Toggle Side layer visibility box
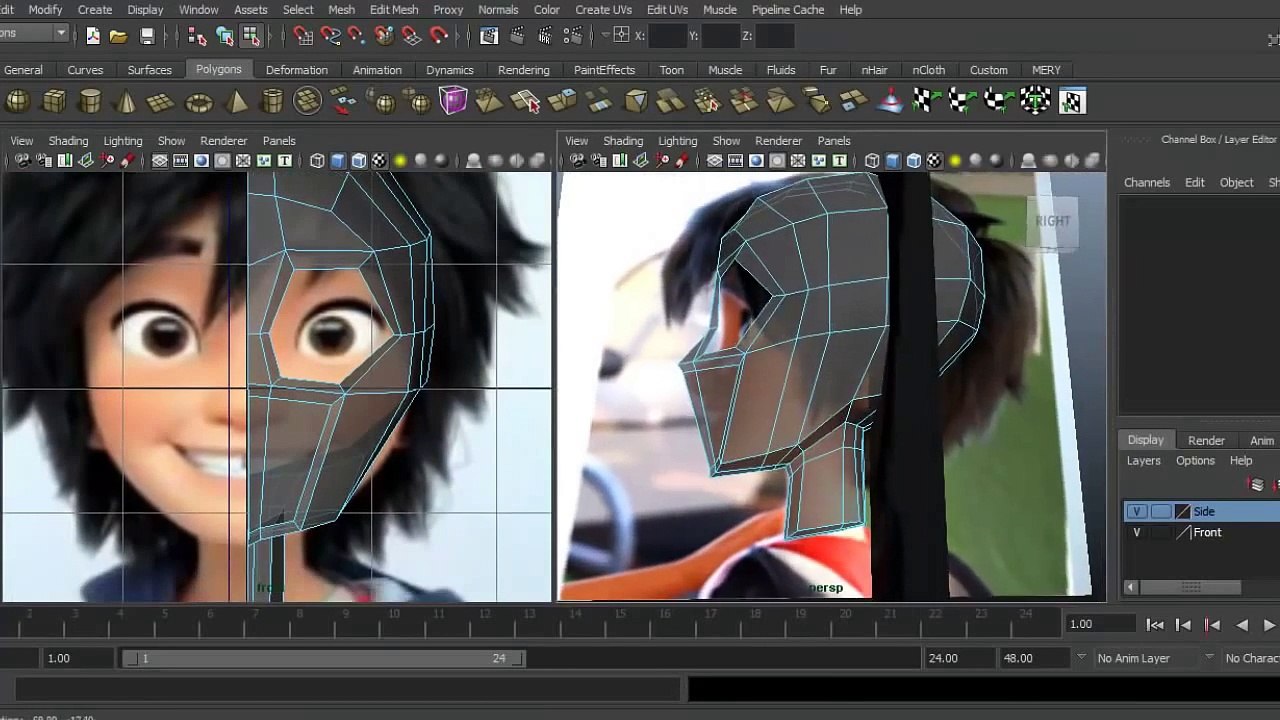The image size is (1280, 720). point(1136,511)
